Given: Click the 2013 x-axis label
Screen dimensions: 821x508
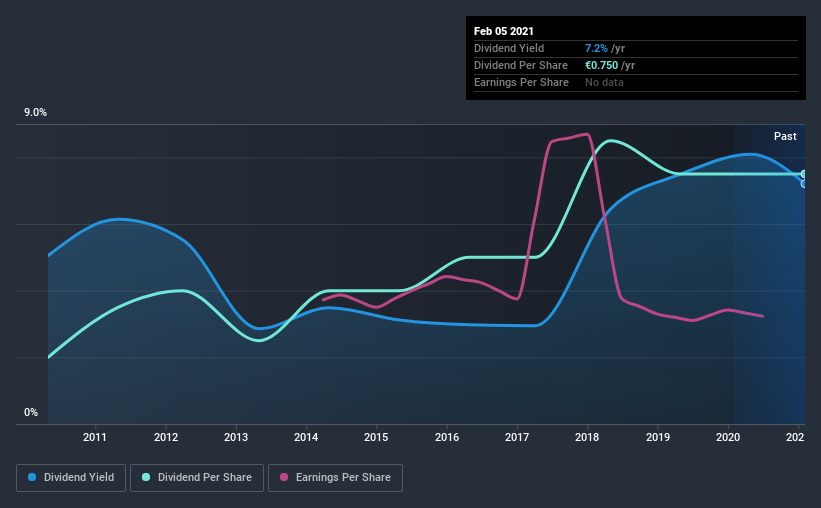Looking at the screenshot, I should pos(236,437).
